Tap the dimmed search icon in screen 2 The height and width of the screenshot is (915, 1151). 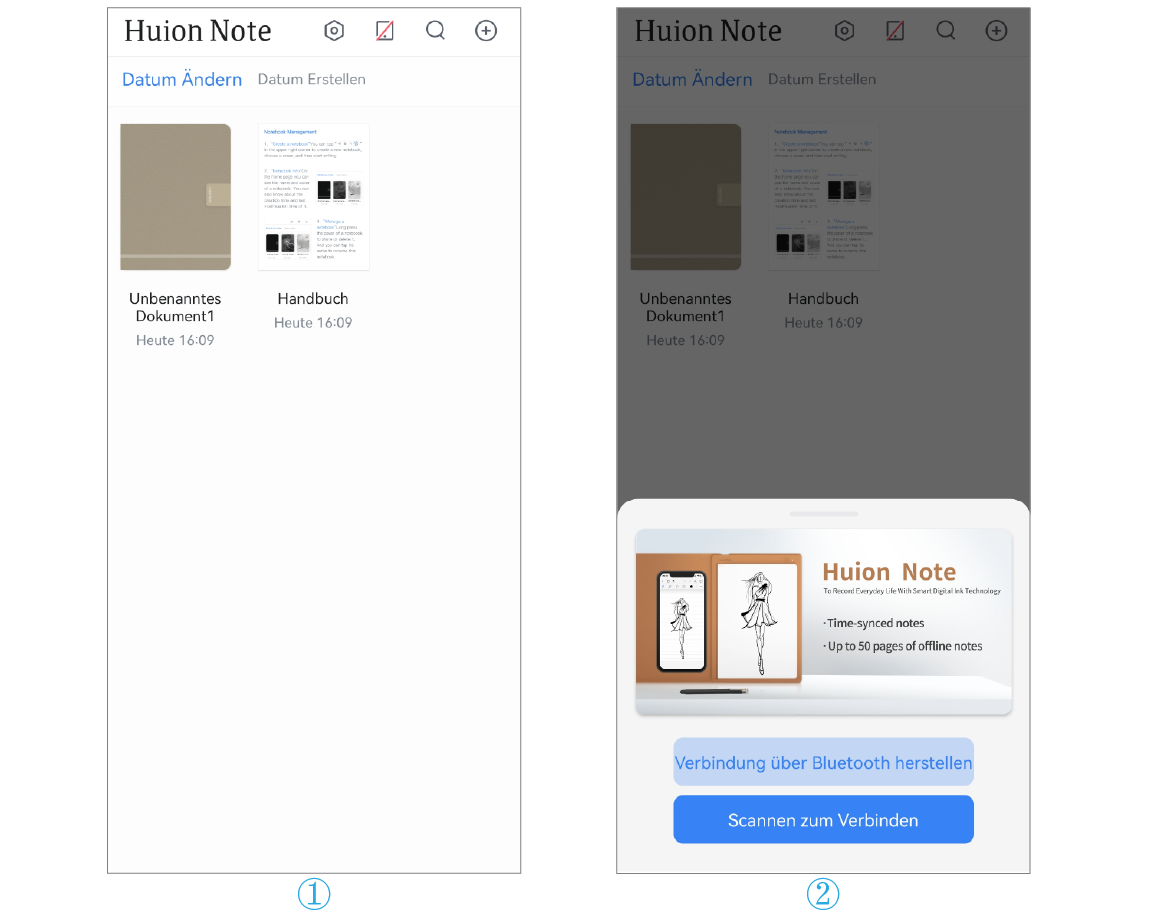pos(945,31)
